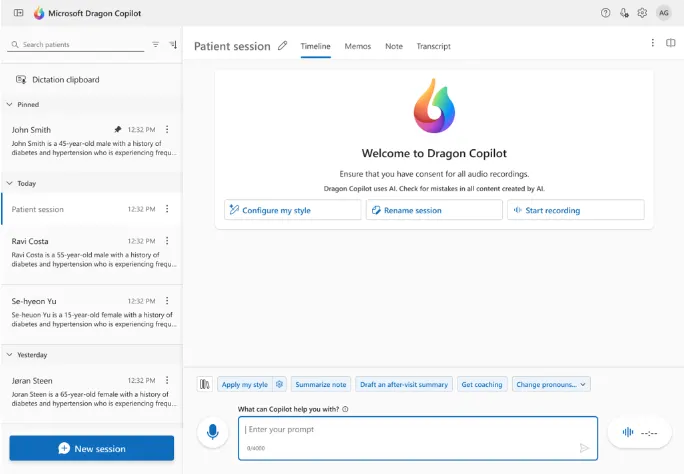This screenshot has height=474, width=684.
Task: Open more options for Ravi Costa
Action: click(167, 241)
